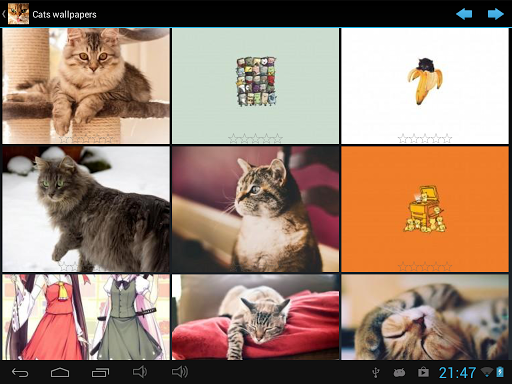Raise volume with the volume up icon
Image resolution: width=512 pixels, height=384 pixels.
pos(180,372)
